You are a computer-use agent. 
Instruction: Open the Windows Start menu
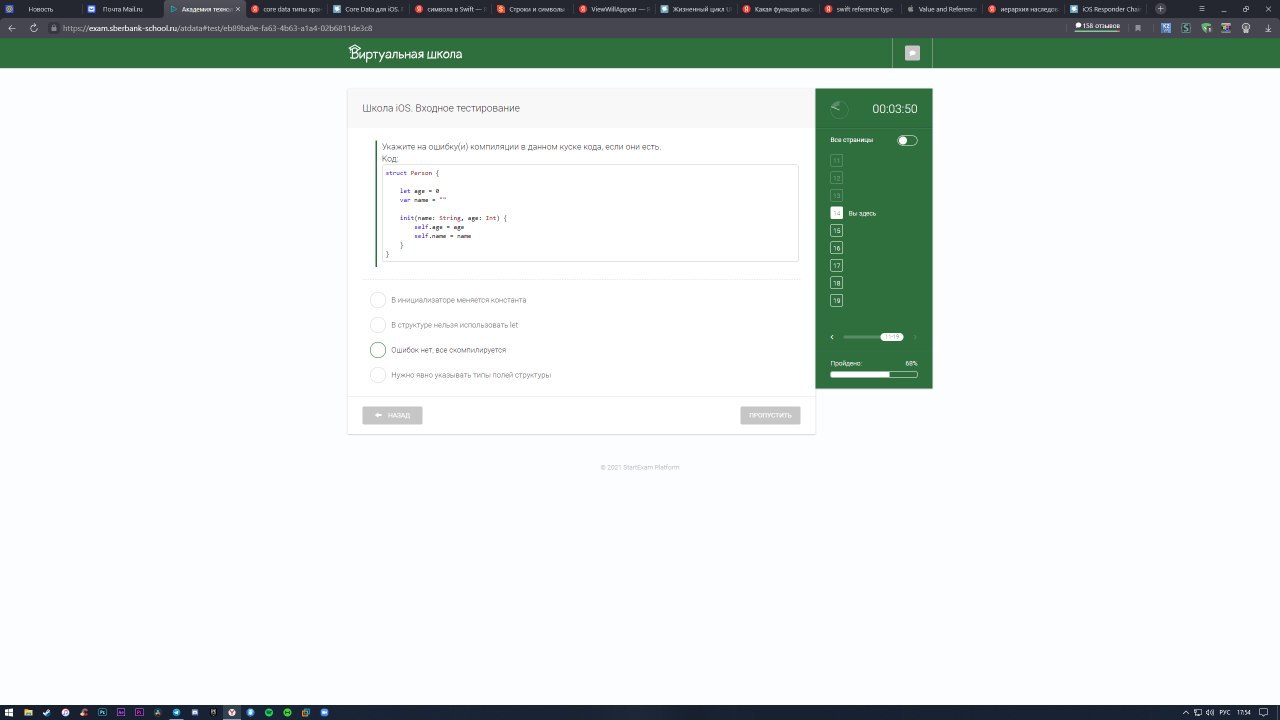(9, 712)
